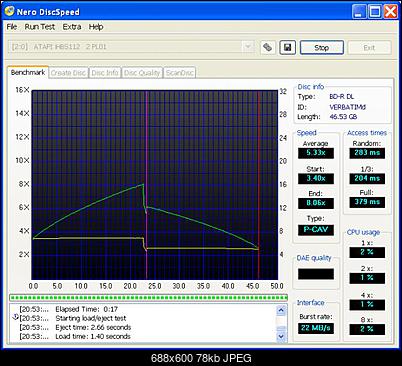This screenshot has width=402, height=366.
Task: Click the 1/3 access time 204 ms
Action: [367, 178]
